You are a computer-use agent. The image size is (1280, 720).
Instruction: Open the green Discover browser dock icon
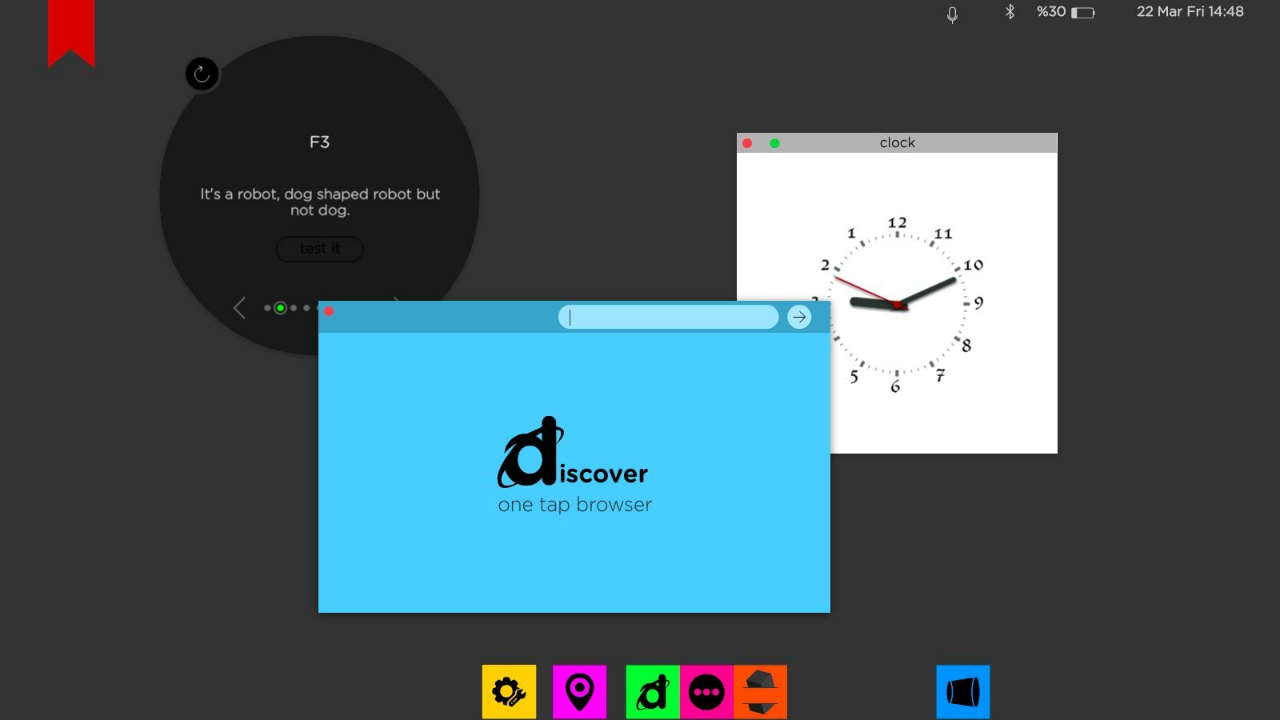tap(653, 691)
